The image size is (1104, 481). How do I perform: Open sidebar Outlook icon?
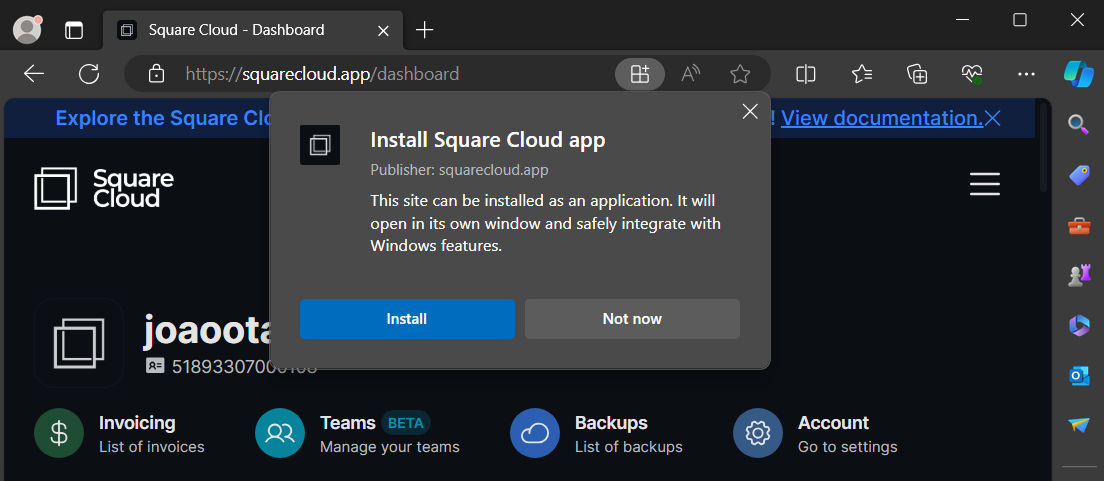[x=1078, y=376]
